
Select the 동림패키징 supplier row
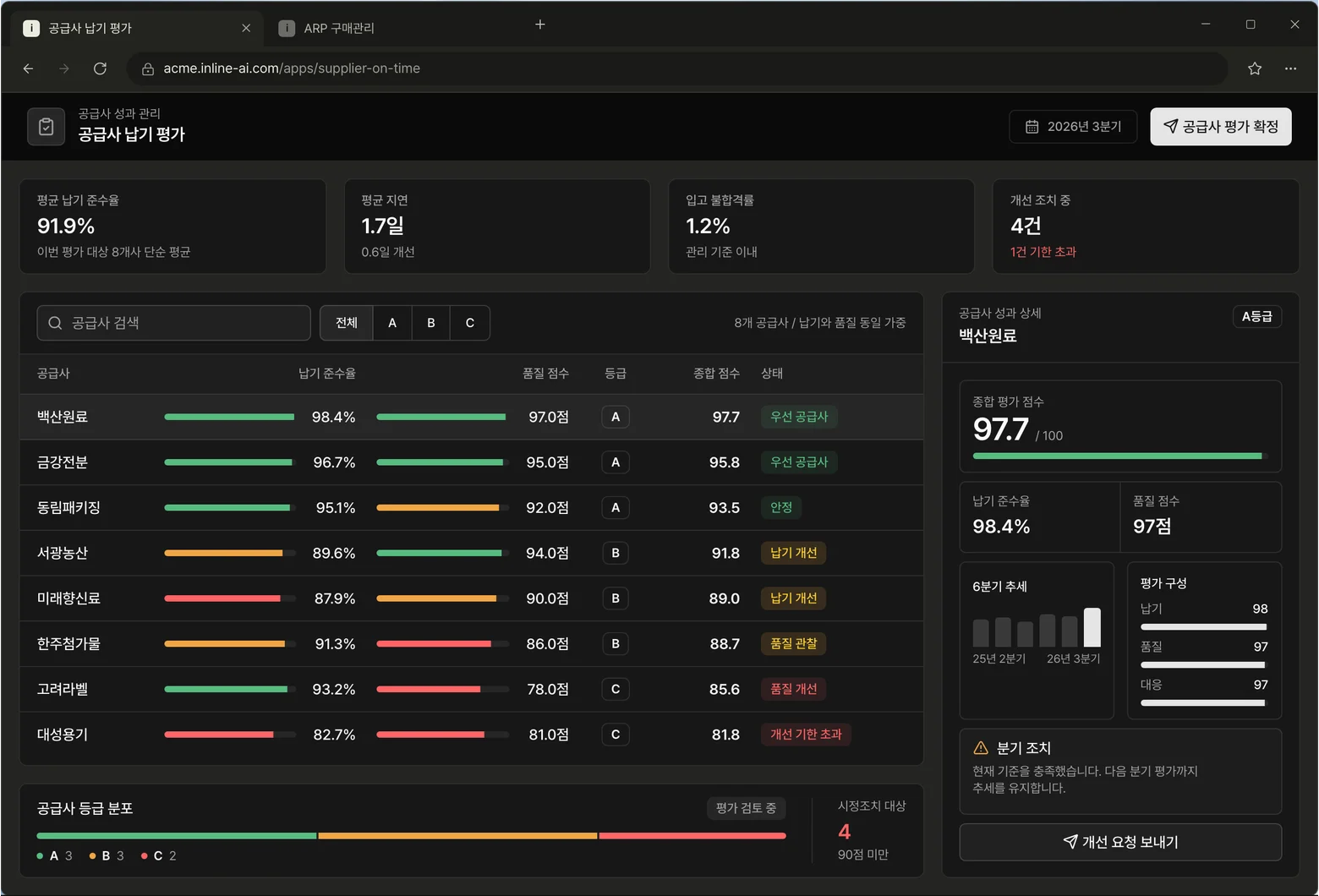pos(472,508)
